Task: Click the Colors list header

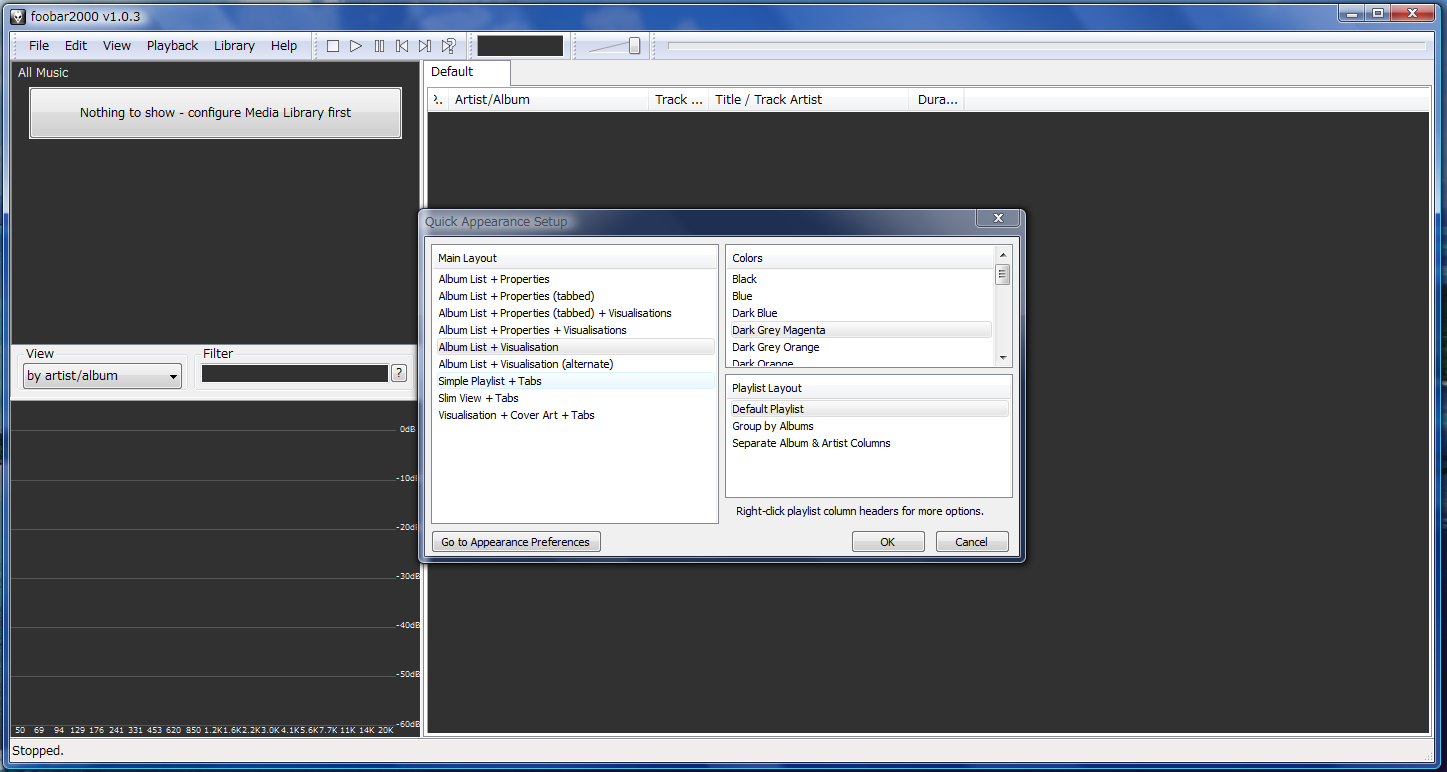Action: click(x=861, y=258)
